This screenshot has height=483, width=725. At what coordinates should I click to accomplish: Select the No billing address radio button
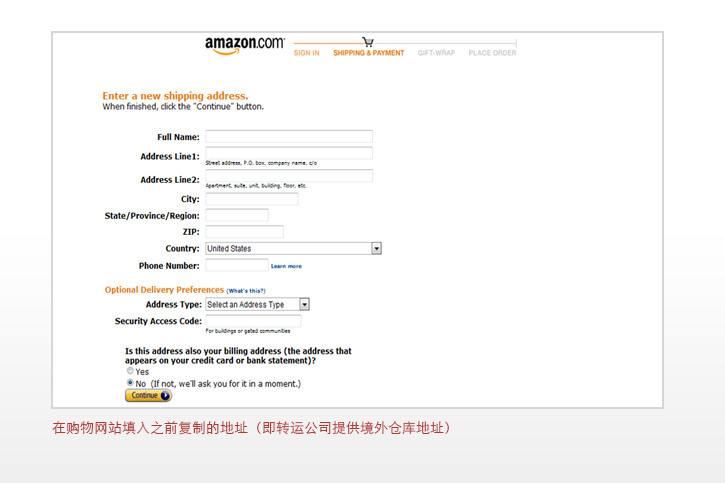(x=130, y=383)
